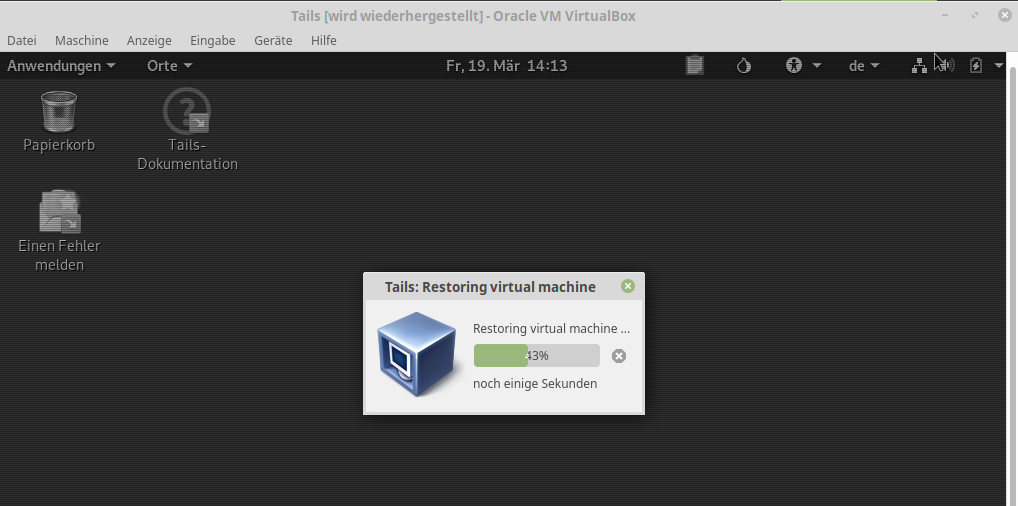Switch keyboard layout via de indicator
Image resolution: width=1018 pixels, height=506 pixels.
[864, 66]
